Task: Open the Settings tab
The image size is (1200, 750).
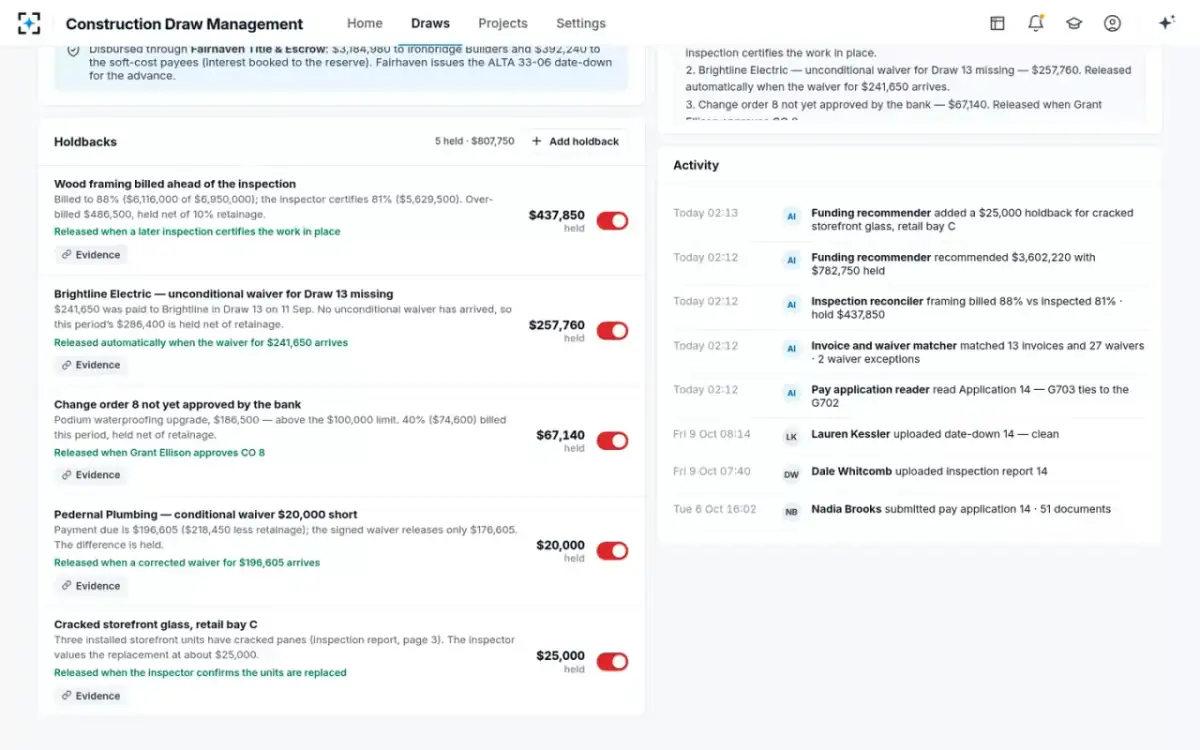Action: pos(581,23)
